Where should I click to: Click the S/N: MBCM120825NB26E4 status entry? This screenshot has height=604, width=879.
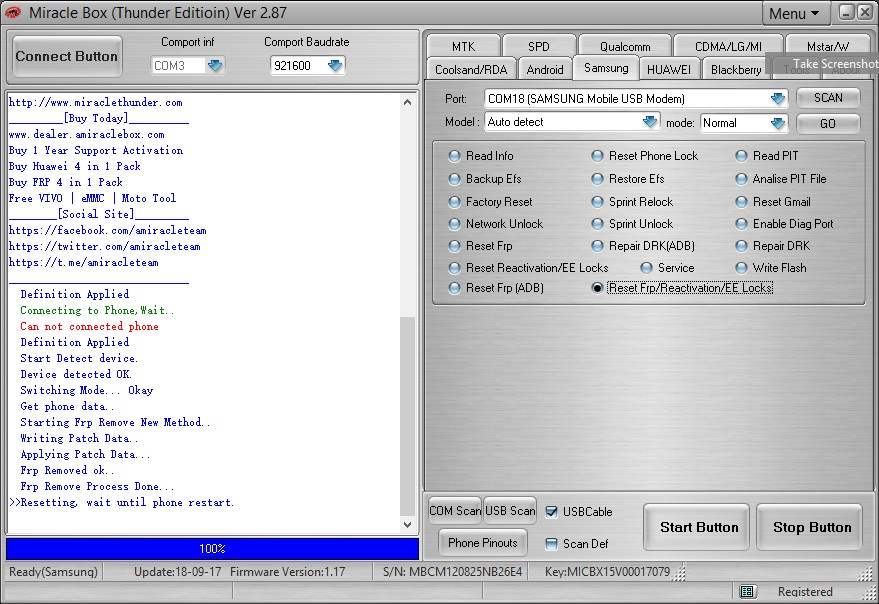452,571
